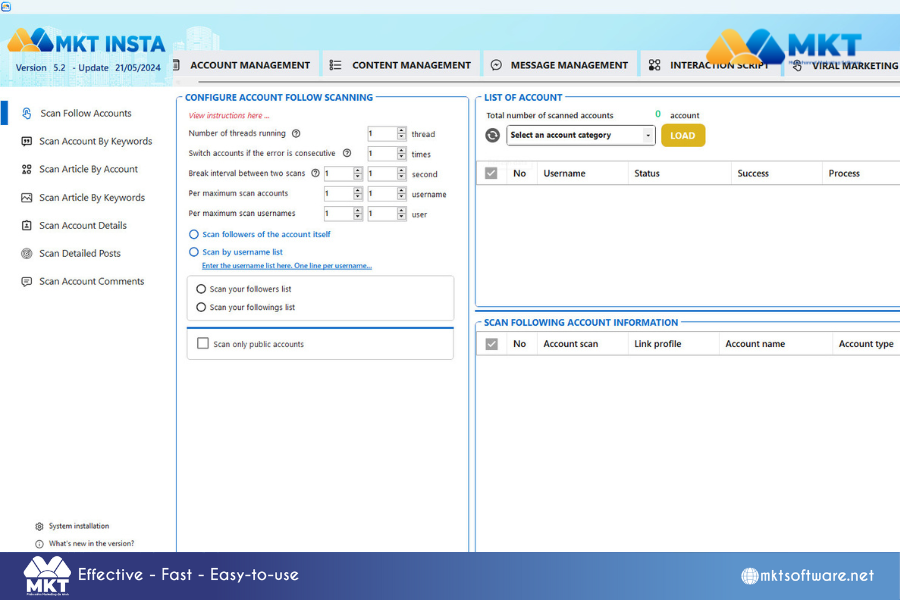The height and width of the screenshot is (600, 900).
Task: Open What's new in the version
Action: 91,543
